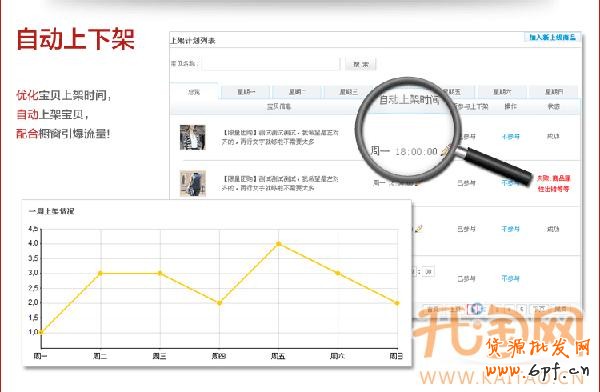Click 不参与 link in the third row
Viewport: 600px width, 392px height.
coord(510,229)
